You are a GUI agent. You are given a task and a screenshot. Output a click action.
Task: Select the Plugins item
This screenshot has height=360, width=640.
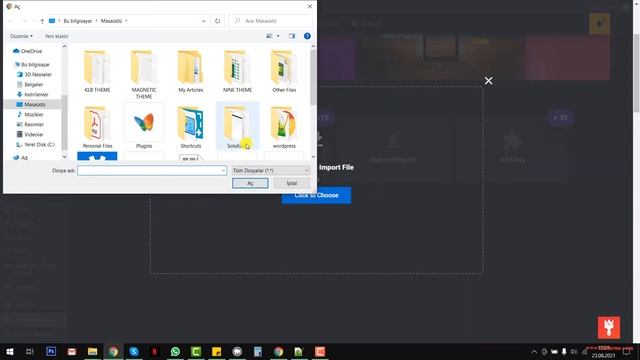[144, 127]
